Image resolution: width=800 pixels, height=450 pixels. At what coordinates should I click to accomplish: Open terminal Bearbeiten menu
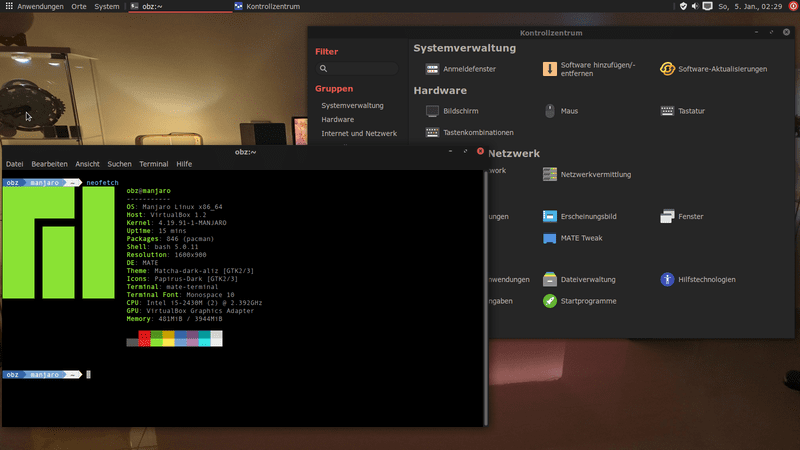click(x=49, y=164)
